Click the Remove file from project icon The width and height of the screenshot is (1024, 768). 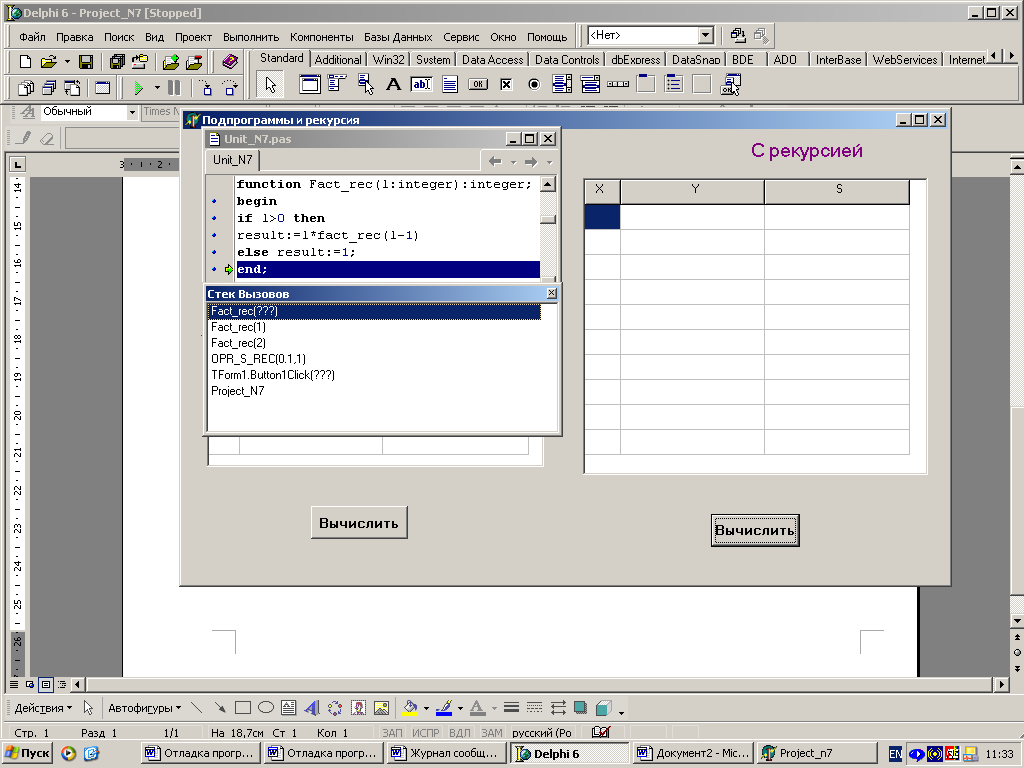pos(194,62)
